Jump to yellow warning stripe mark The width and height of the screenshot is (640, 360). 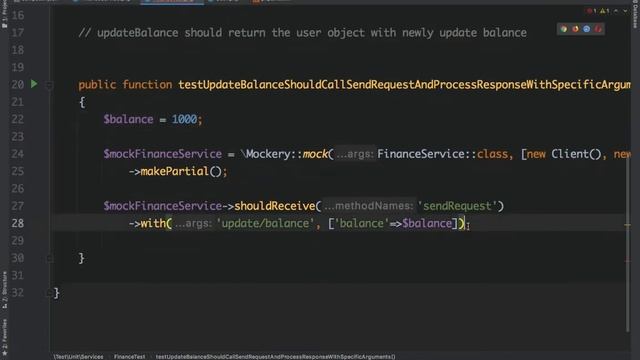628,225
